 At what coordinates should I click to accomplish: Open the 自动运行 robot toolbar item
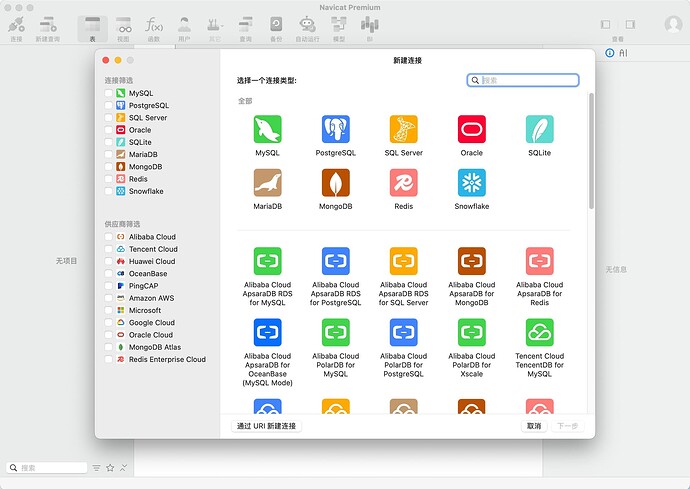(x=307, y=29)
